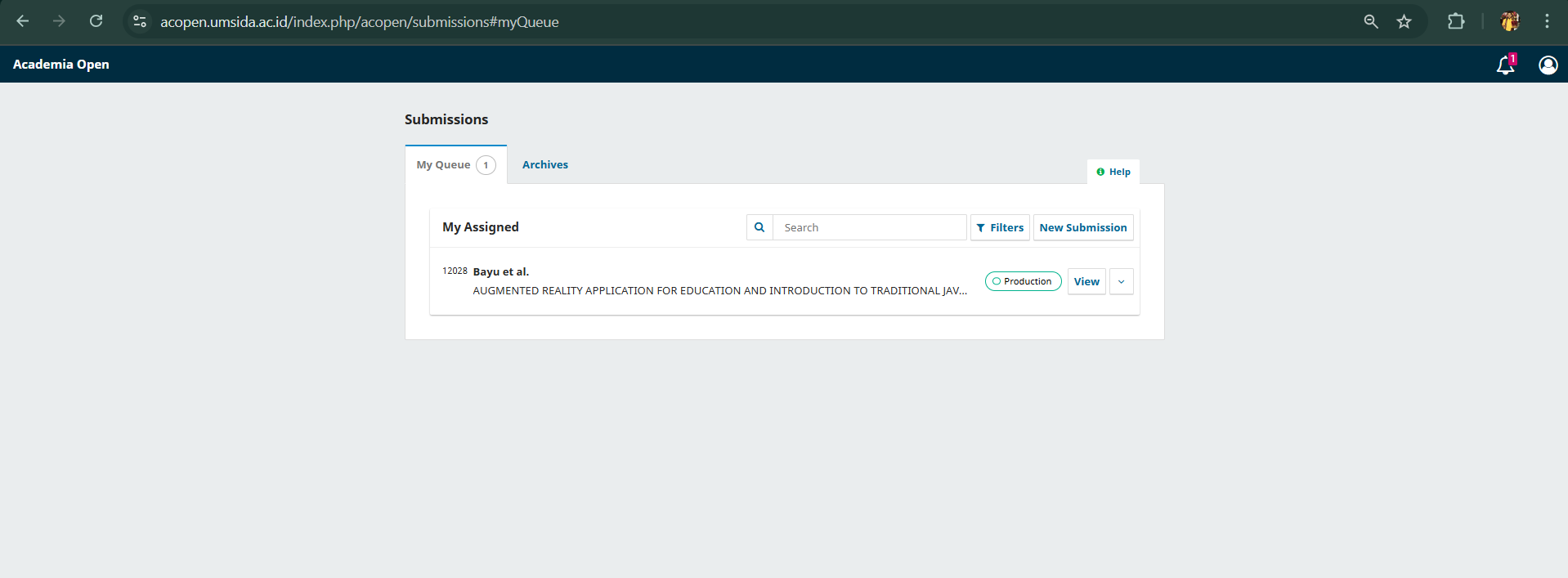Image resolution: width=1568 pixels, height=578 pixels.
Task: Open the Chrome three-dot menu
Action: (1547, 22)
